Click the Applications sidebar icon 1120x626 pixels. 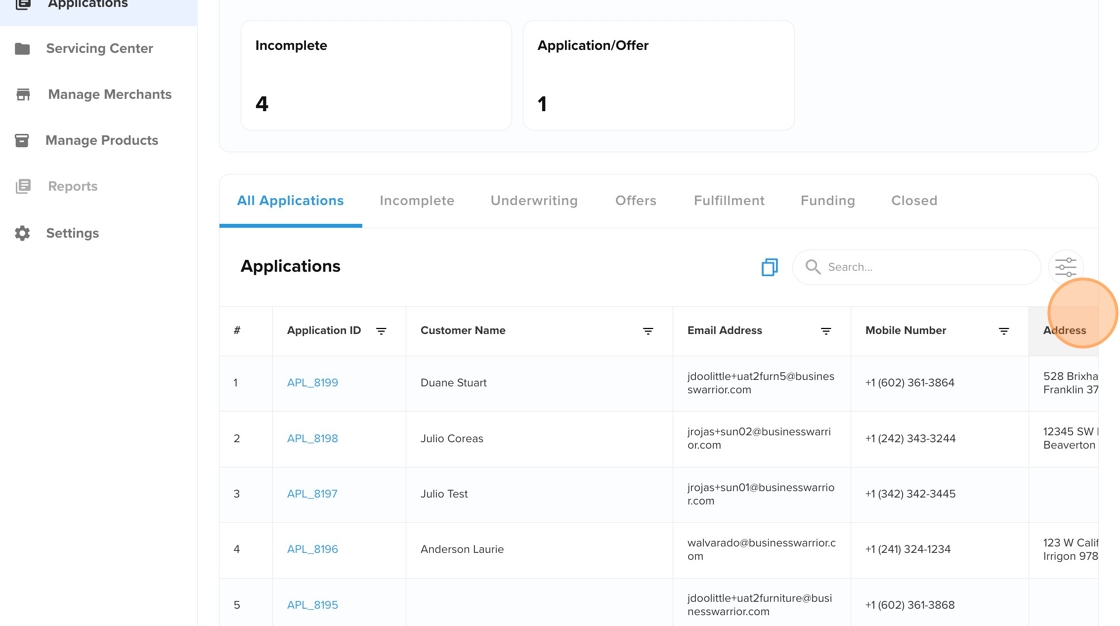23,4
